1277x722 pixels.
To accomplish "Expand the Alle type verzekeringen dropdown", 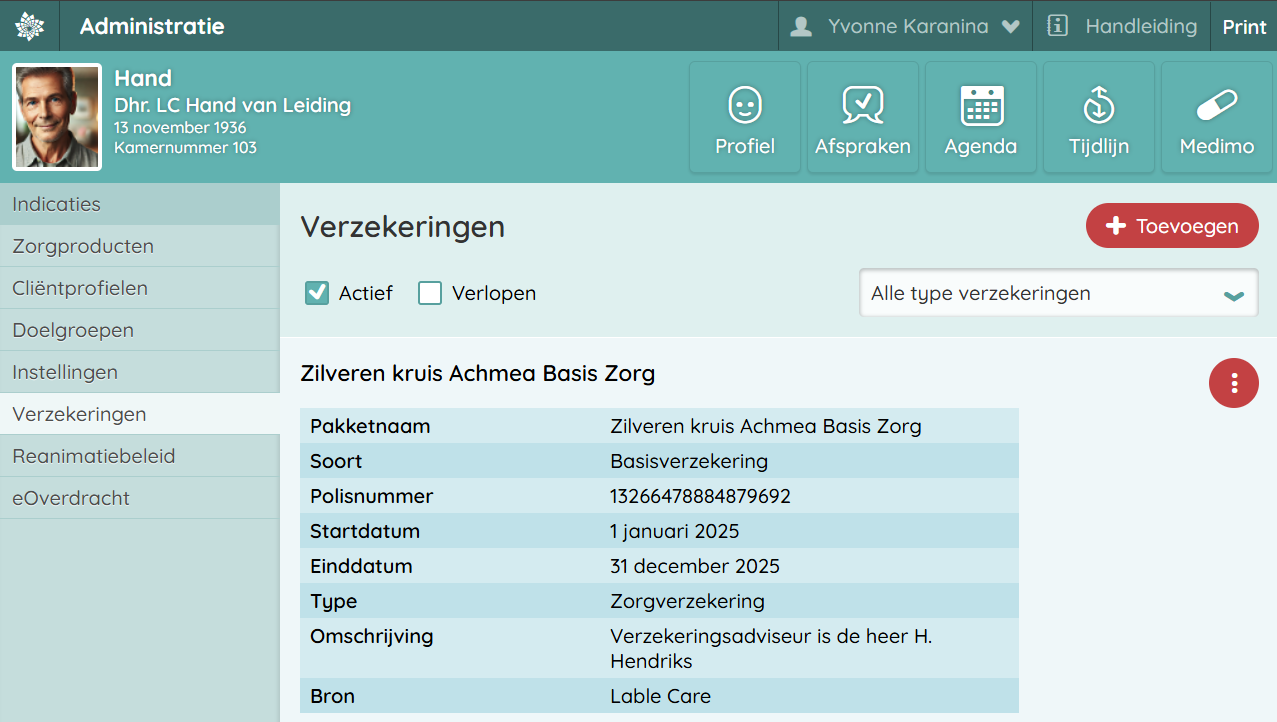I will (1058, 293).
